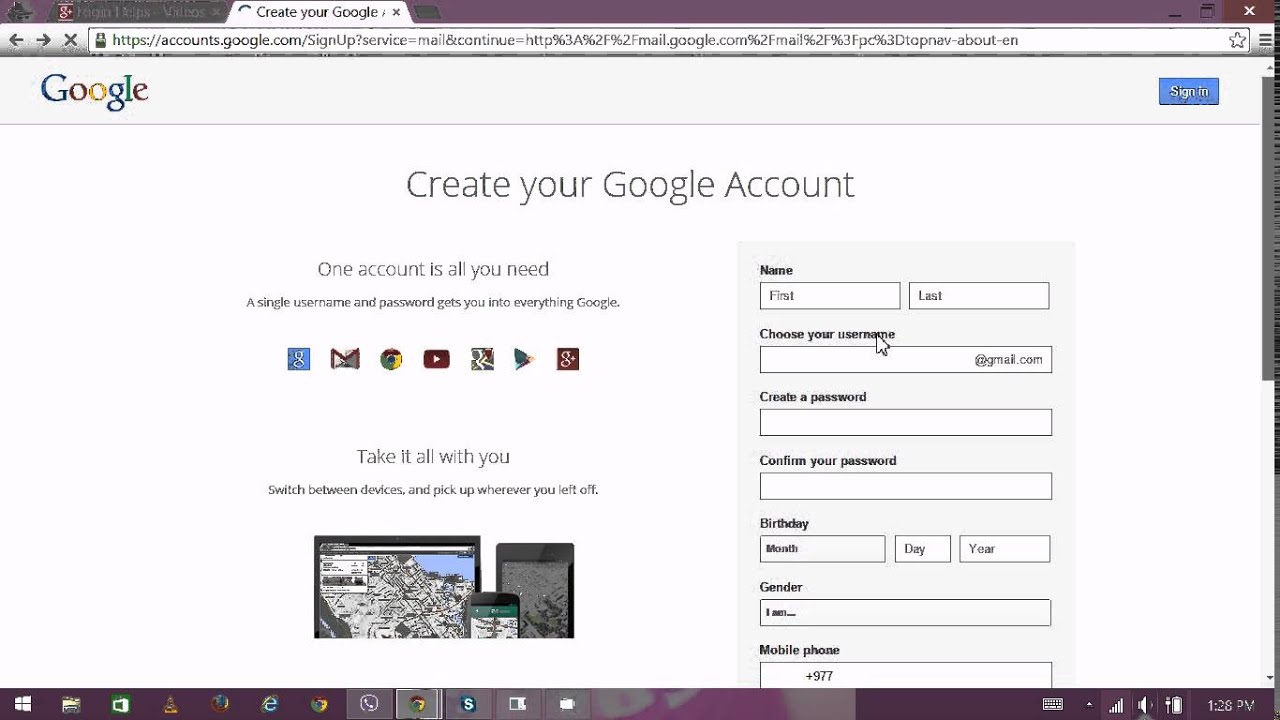Viewport: 1280px width, 720px height.
Task: Click the birthday Day field
Action: tap(922, 549)
